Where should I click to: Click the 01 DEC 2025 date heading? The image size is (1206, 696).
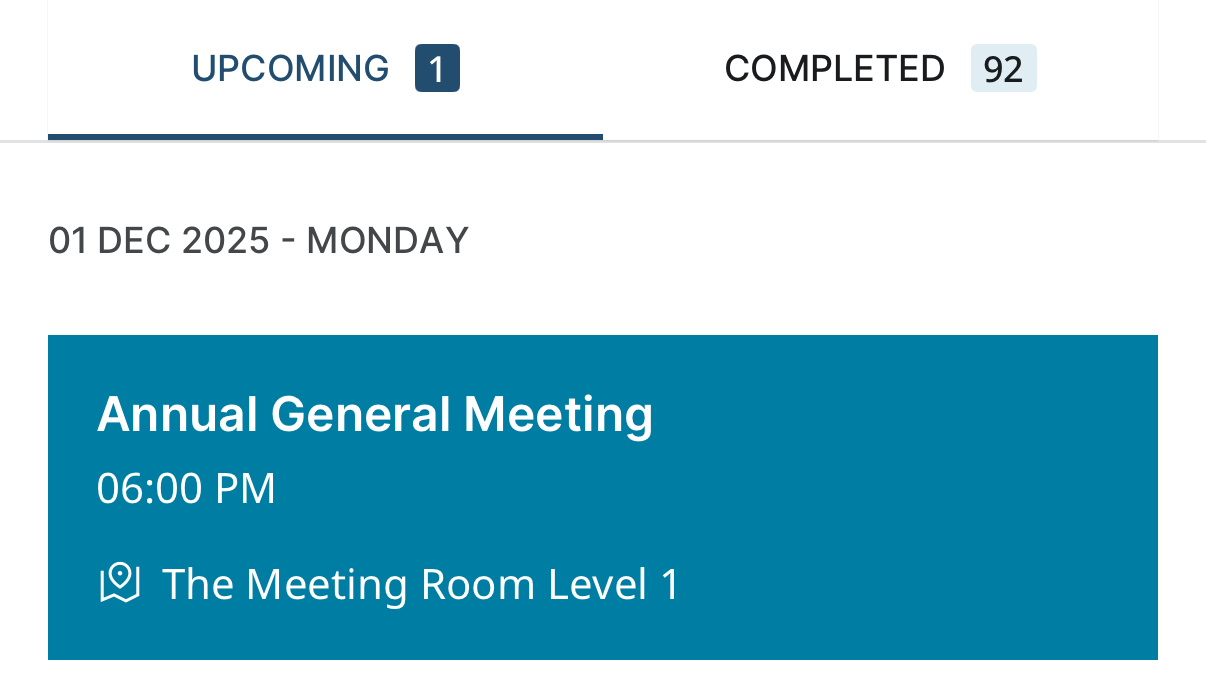[159, 241]
